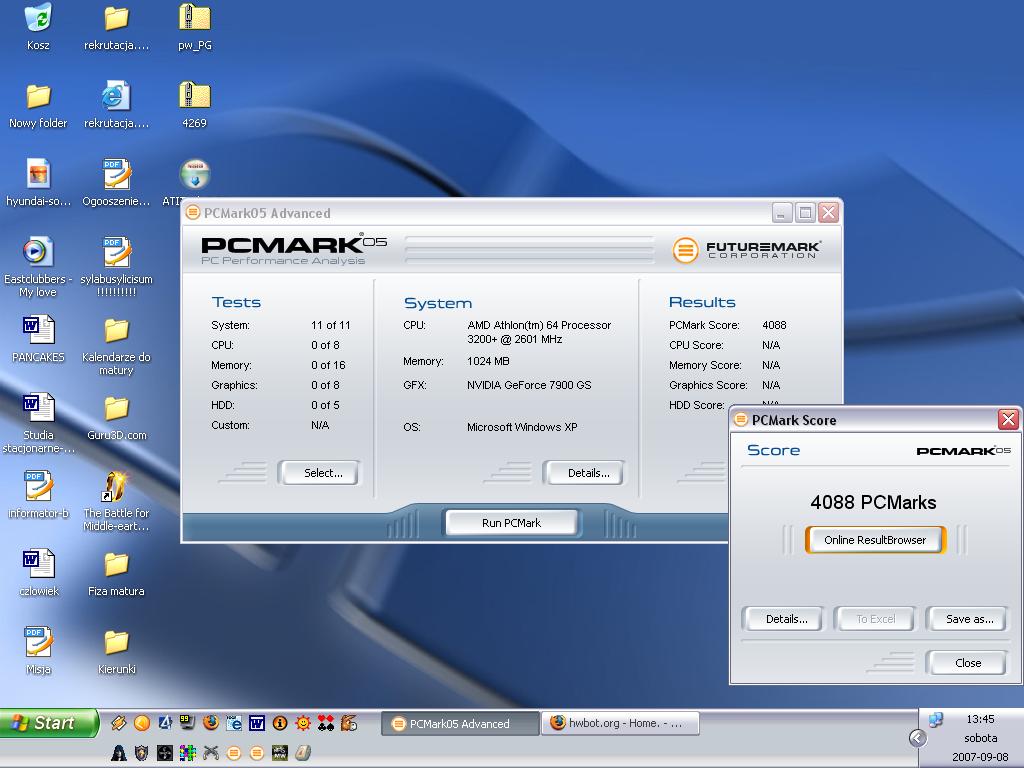
Task: Click the Select... tests button
Action: (319, 473)
